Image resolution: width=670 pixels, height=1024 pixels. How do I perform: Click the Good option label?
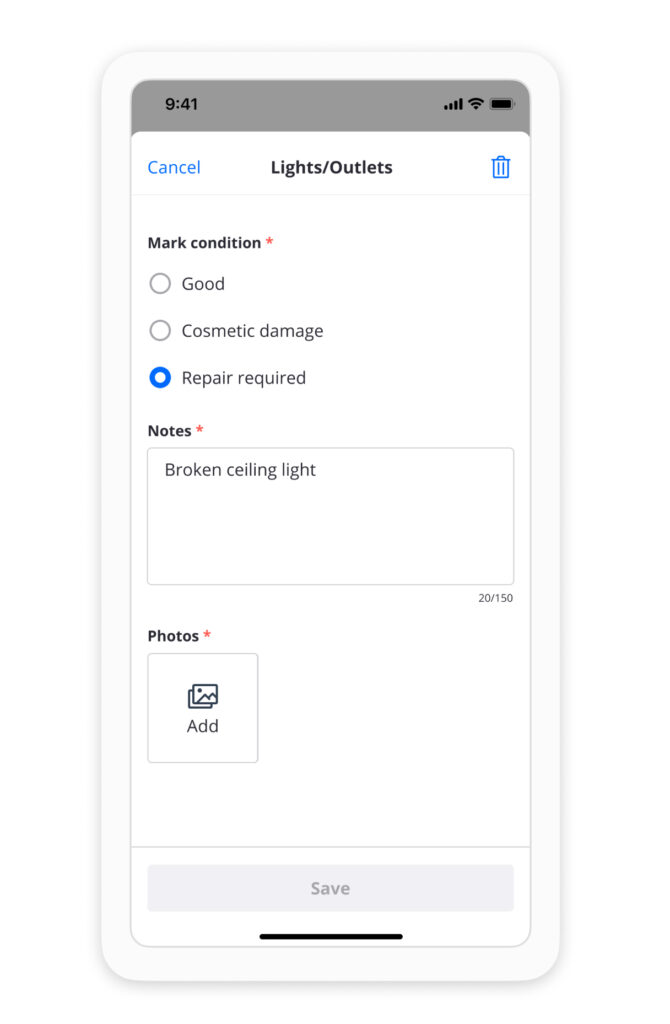click(x=203, y=283)
